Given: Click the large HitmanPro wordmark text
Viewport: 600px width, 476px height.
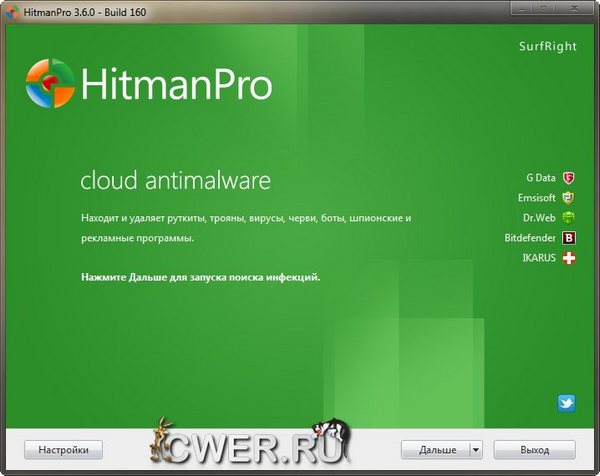Looking at the screenshot, I should coord(176,84).
